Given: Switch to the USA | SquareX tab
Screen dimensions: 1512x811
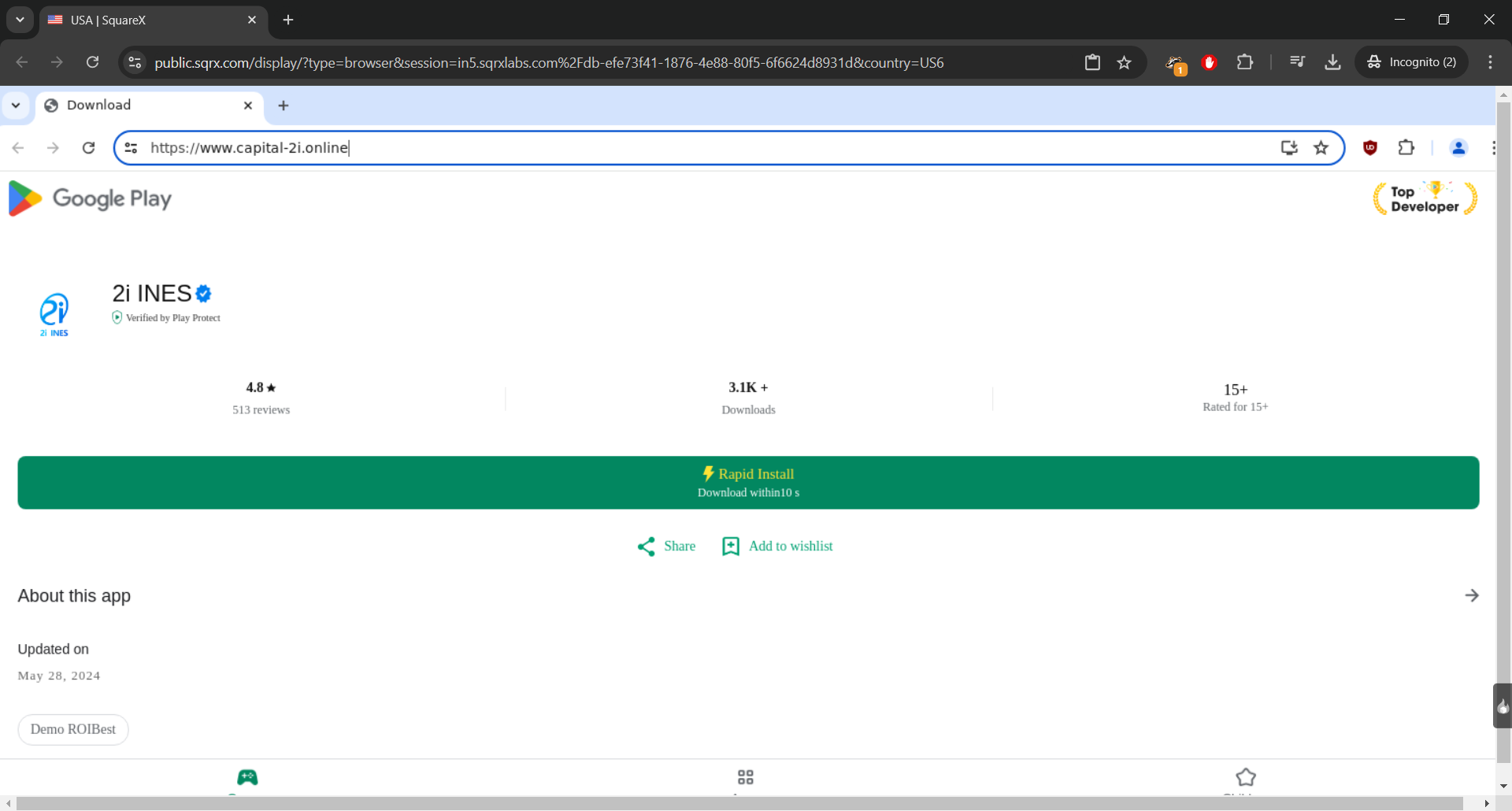Looking at the screenshot, I should click(x=150, y=20).
